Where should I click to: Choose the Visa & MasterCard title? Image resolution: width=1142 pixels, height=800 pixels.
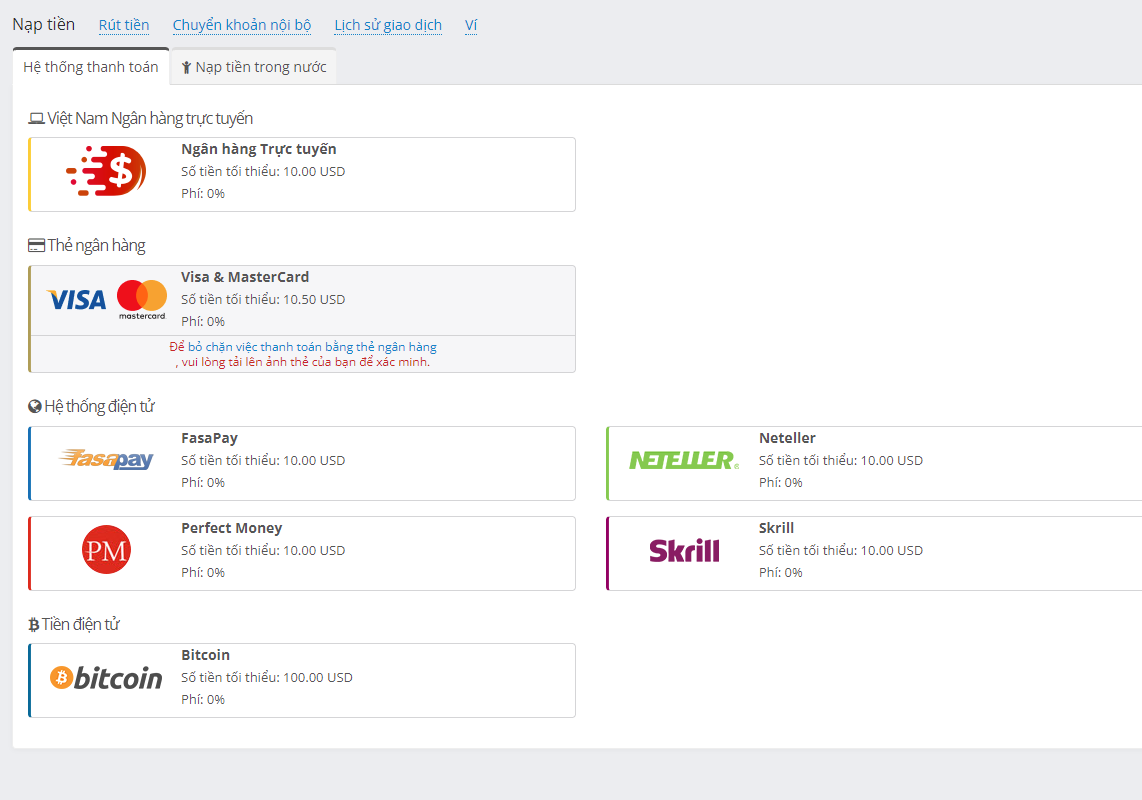click(245, 277)
